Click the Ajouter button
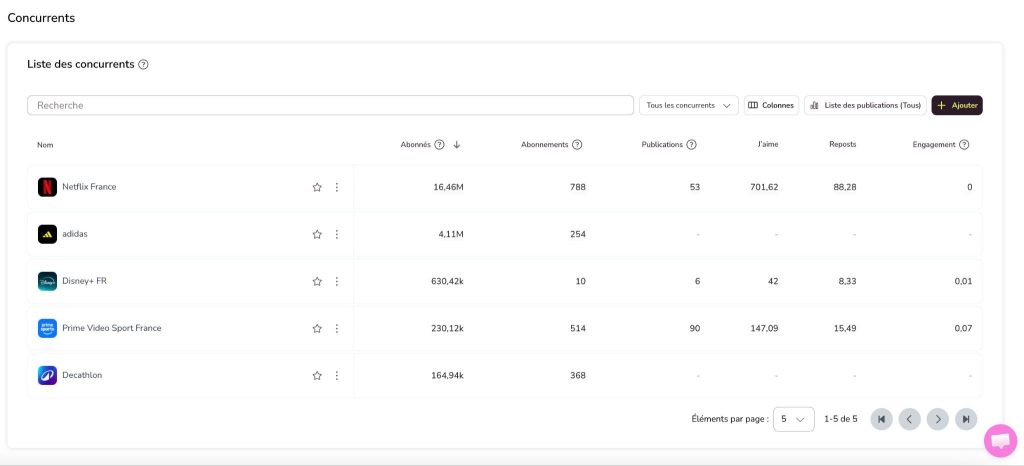 click(957, 105)
